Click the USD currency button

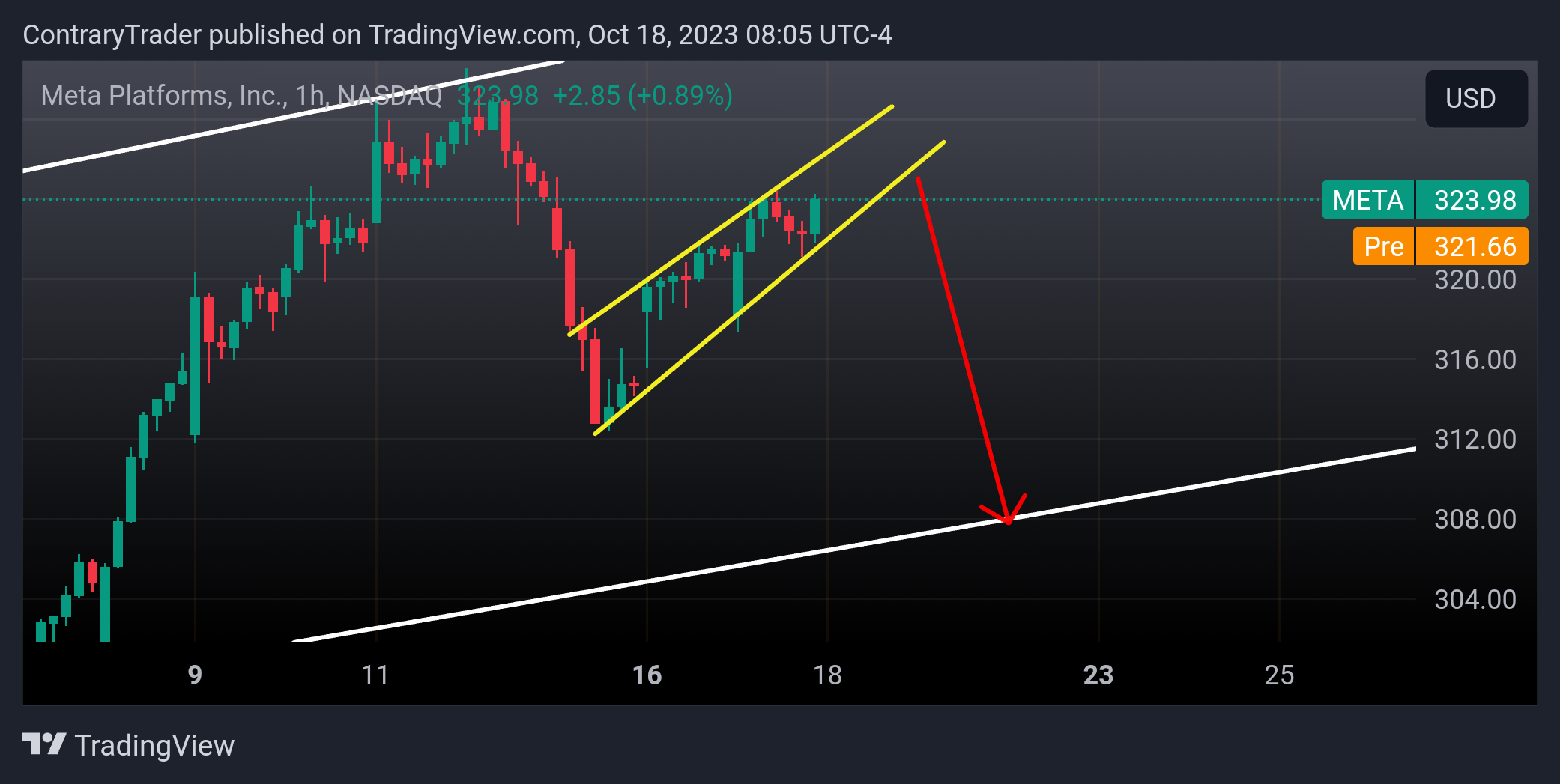pos(1475,99)
